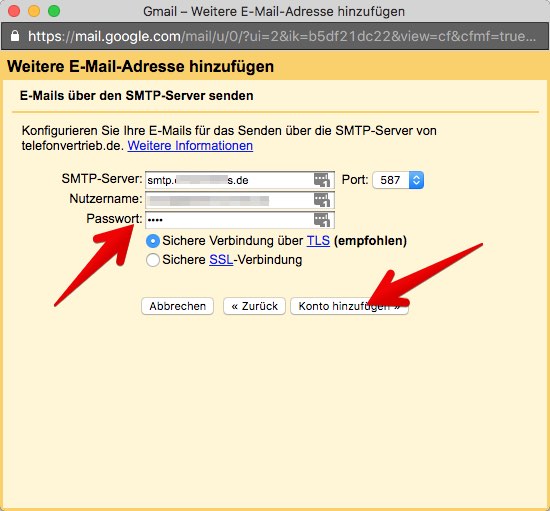Viewport: 550px width, 511px height.
Task: Click the mail.google.com URL in address bar
Action: coord(282,36)
